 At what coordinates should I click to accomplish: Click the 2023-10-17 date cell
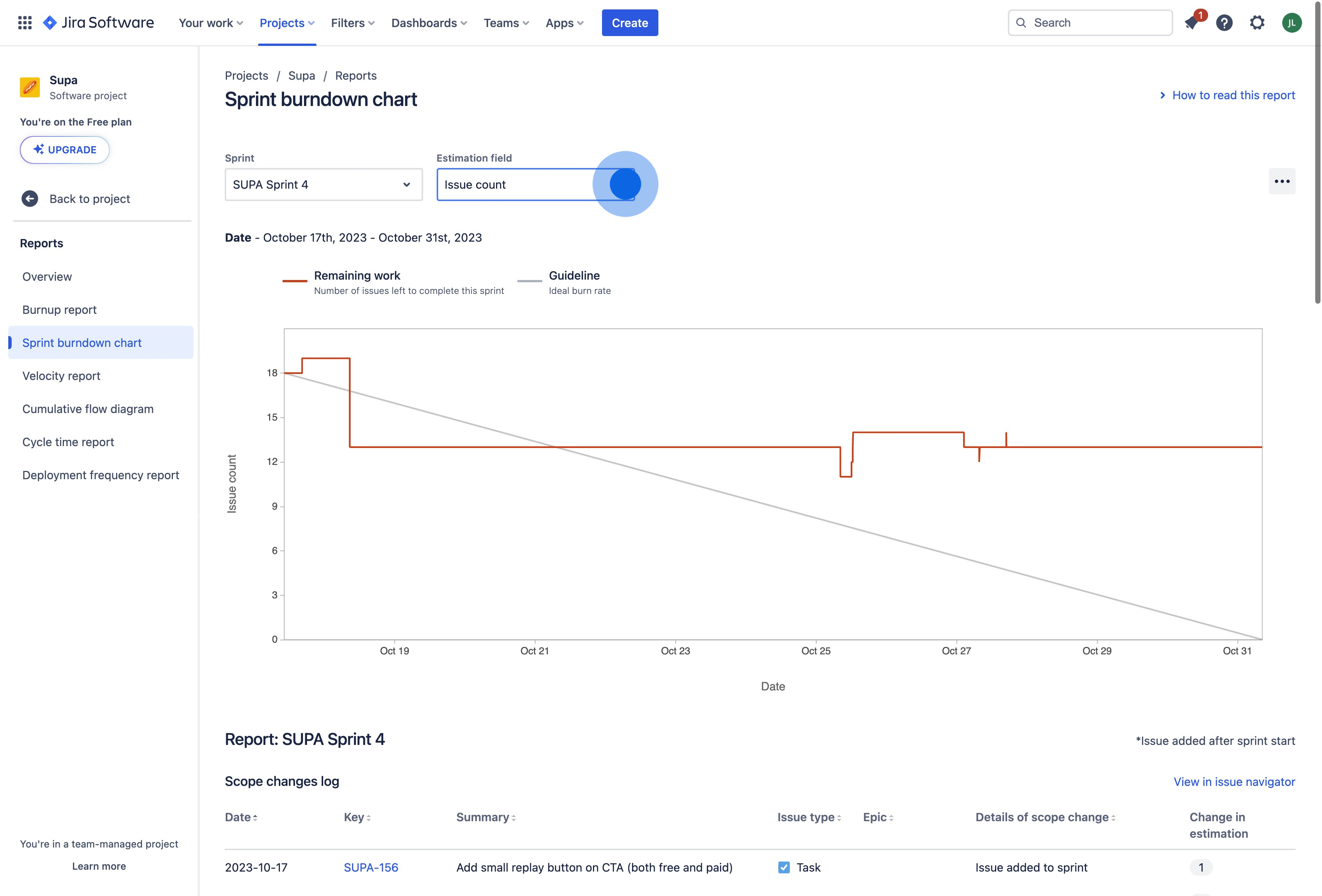256,867
